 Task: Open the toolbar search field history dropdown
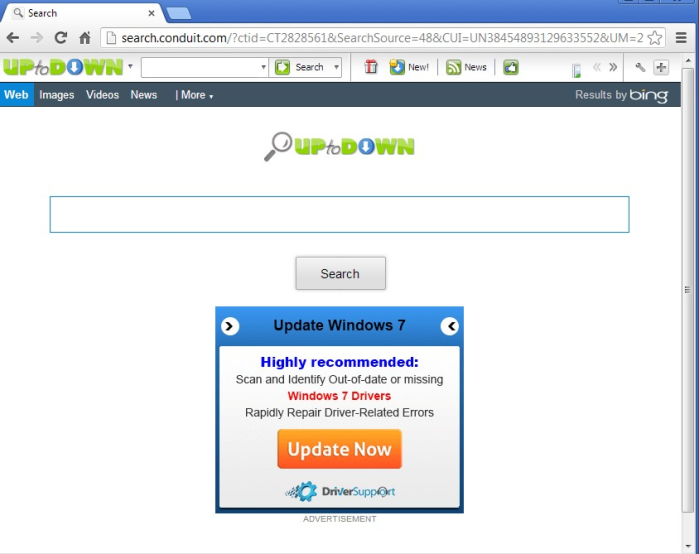(263, 67)
